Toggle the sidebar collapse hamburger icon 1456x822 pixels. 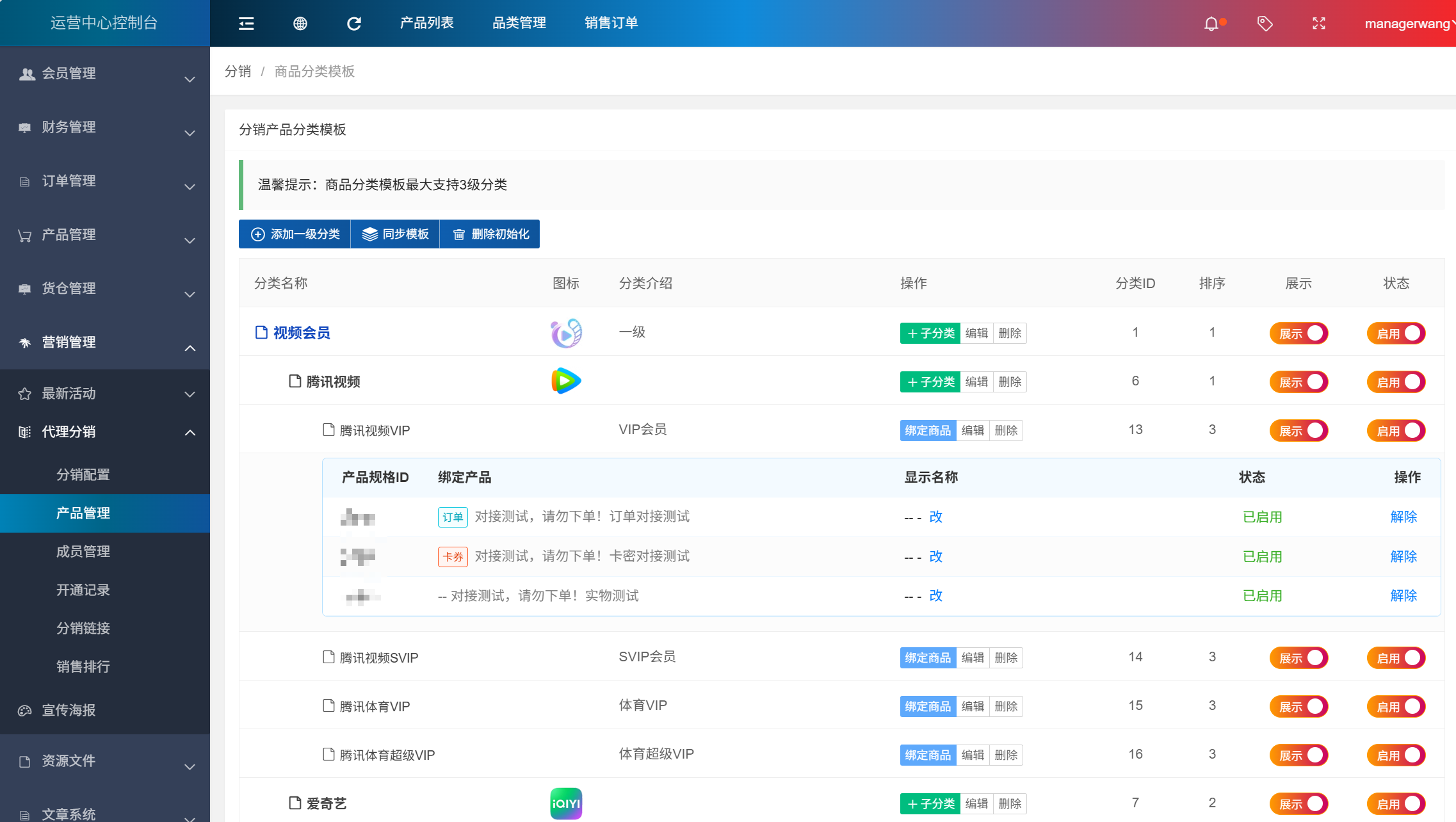[x=247, y=24]
